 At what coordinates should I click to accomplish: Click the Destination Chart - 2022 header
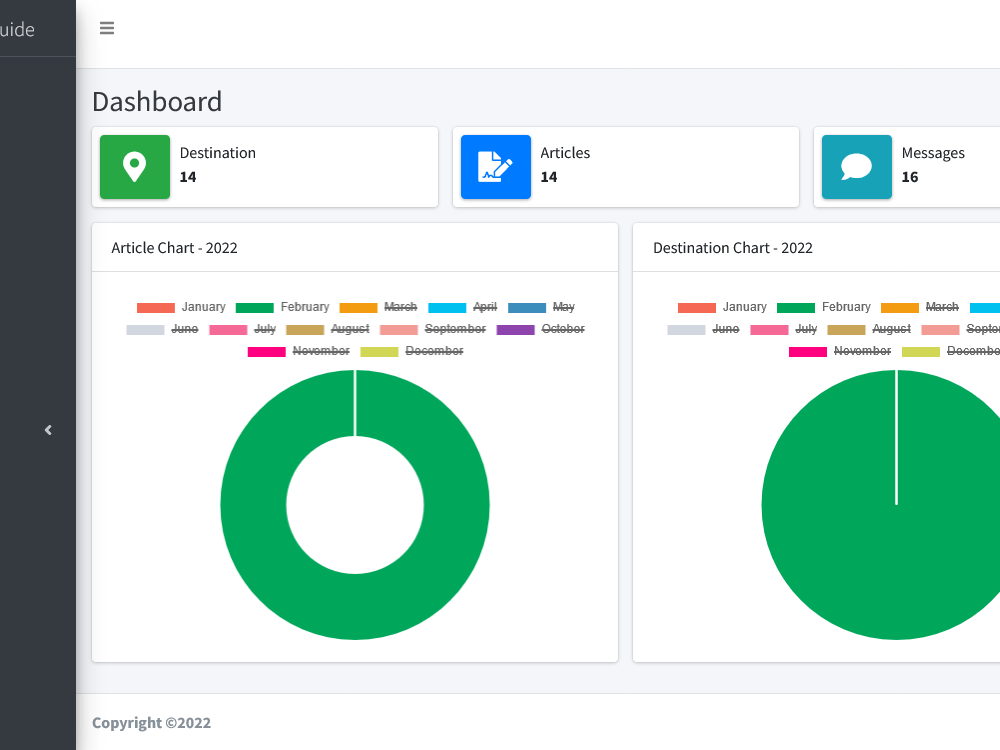733,248
